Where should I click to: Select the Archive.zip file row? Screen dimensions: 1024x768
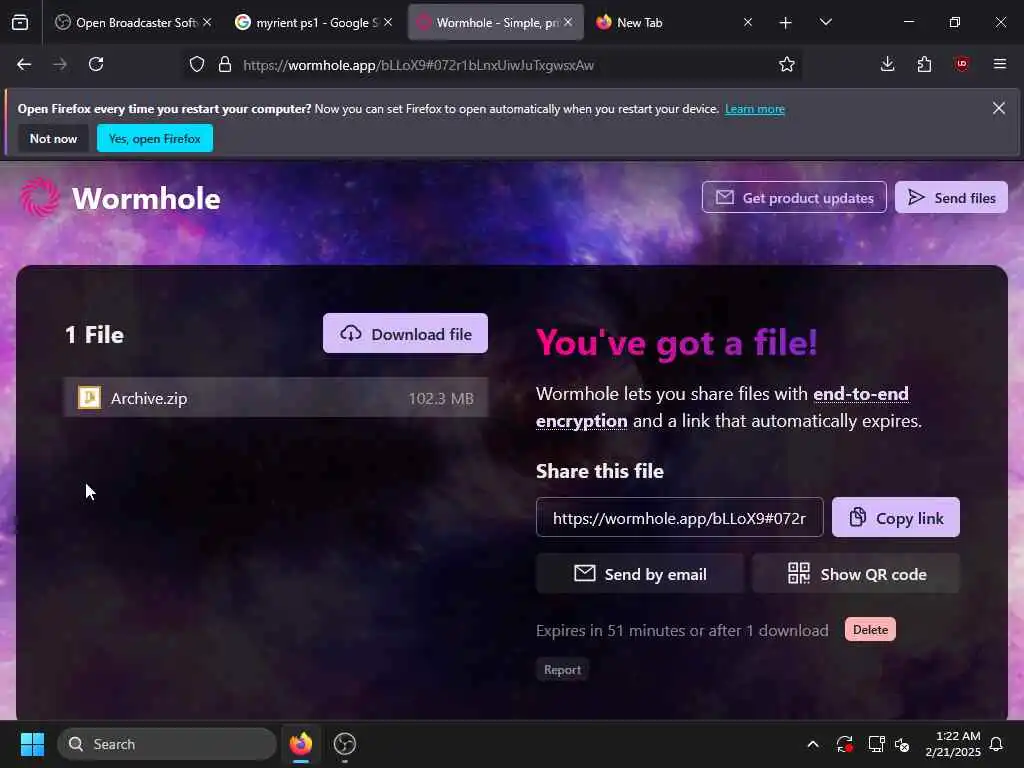[x=276, y=398]
